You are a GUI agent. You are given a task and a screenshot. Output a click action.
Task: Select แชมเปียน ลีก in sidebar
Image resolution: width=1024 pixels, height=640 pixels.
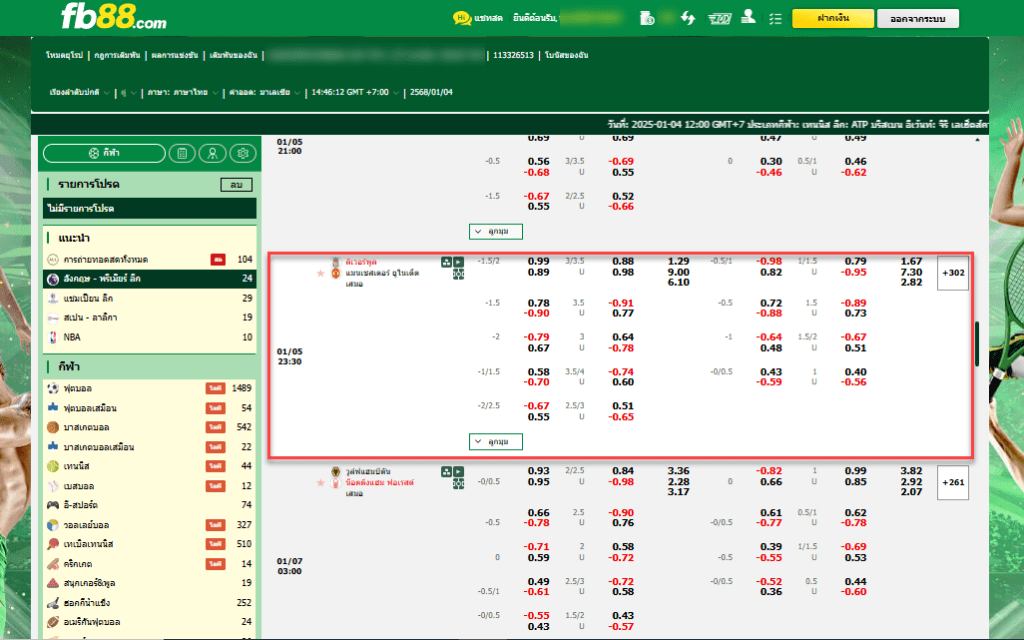150,298
